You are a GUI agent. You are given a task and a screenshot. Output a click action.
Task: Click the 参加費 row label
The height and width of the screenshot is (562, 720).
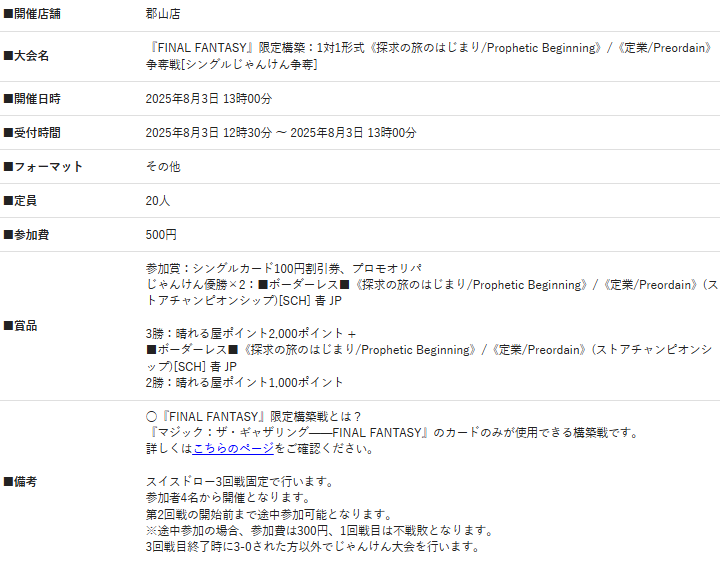[27, 235]
